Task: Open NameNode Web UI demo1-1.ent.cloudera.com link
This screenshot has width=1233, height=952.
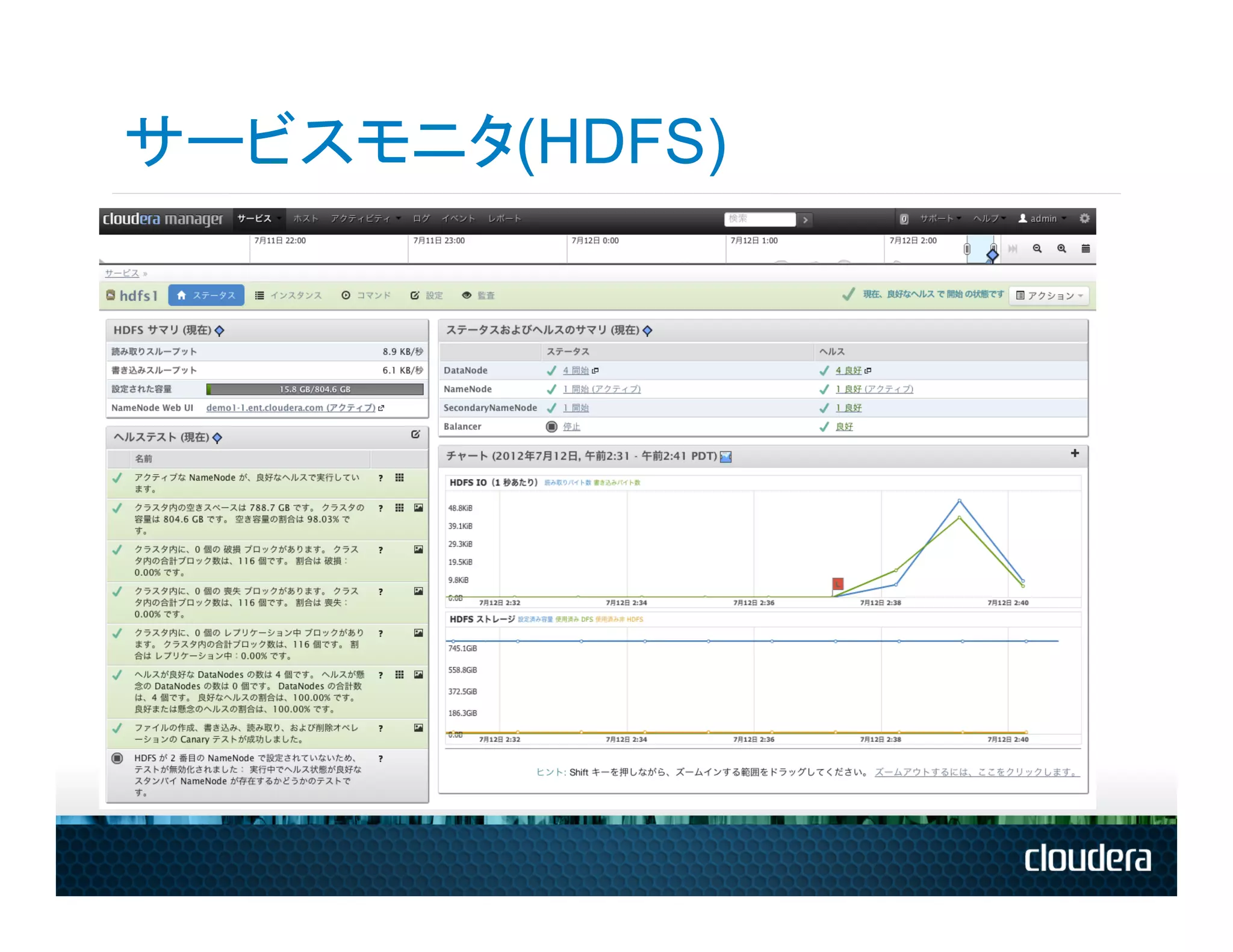Action: tap(291, 408)
